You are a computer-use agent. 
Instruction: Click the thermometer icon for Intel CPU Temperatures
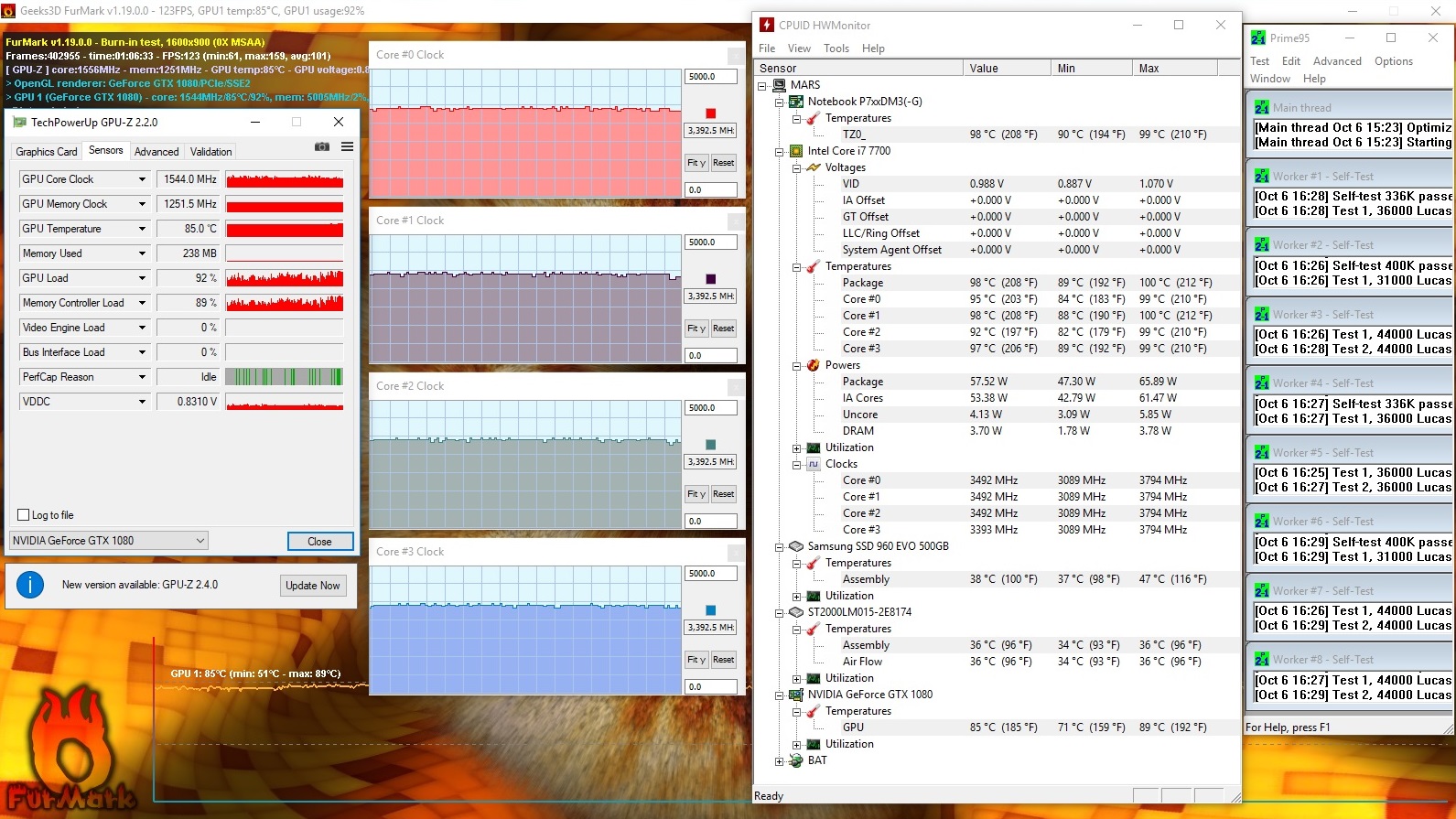[x=814, y=266]
